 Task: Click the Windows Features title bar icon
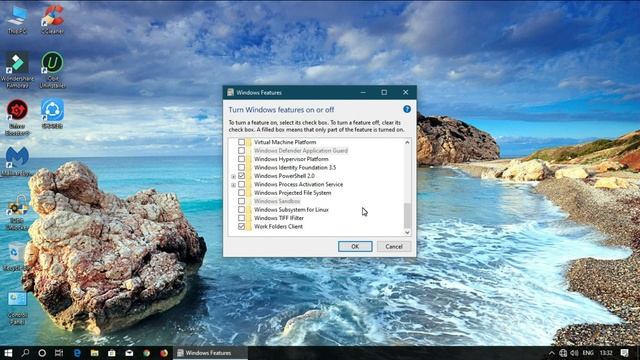point(231,92)
